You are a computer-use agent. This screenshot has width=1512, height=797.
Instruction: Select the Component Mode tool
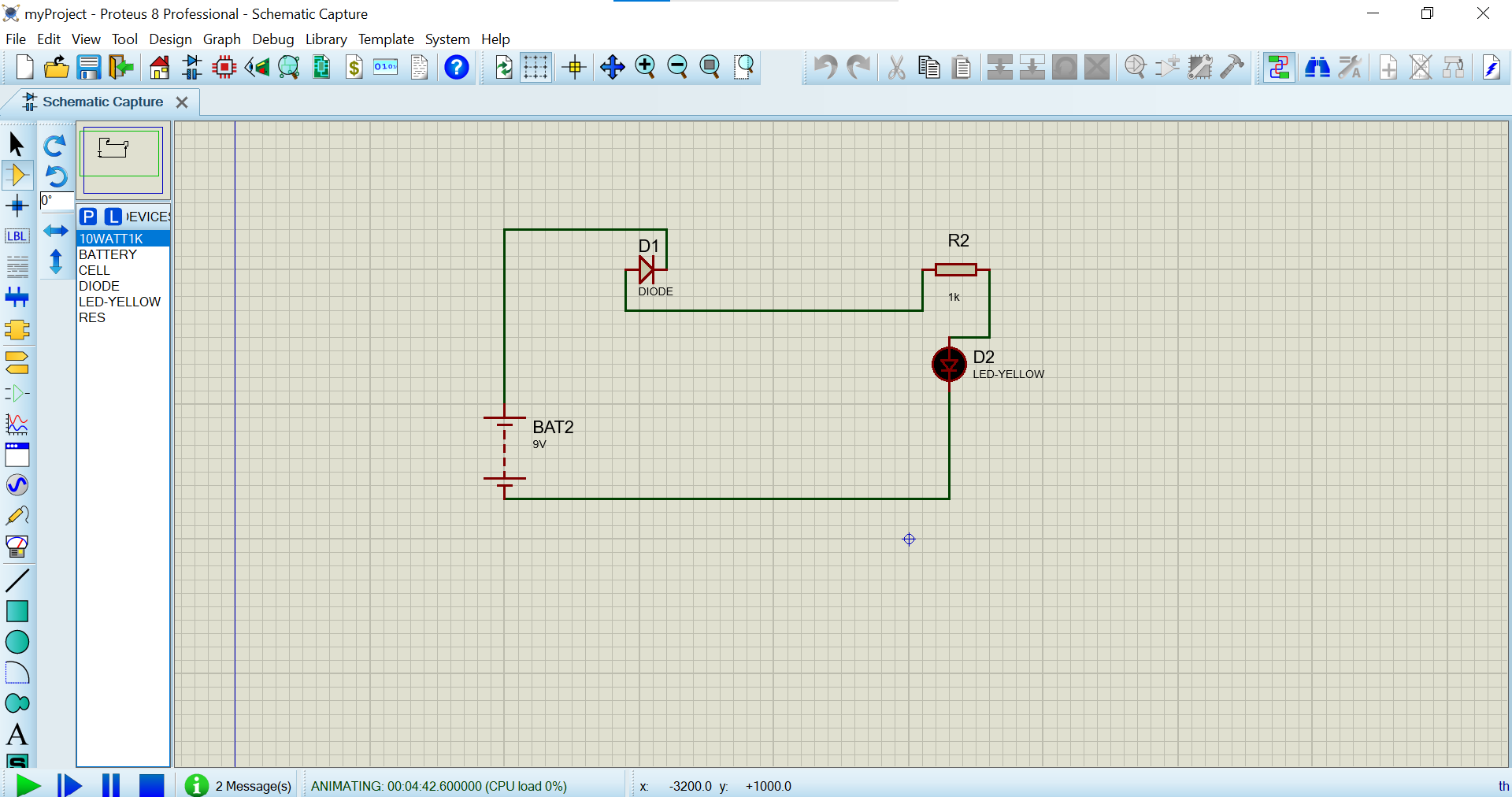[17, 175]
